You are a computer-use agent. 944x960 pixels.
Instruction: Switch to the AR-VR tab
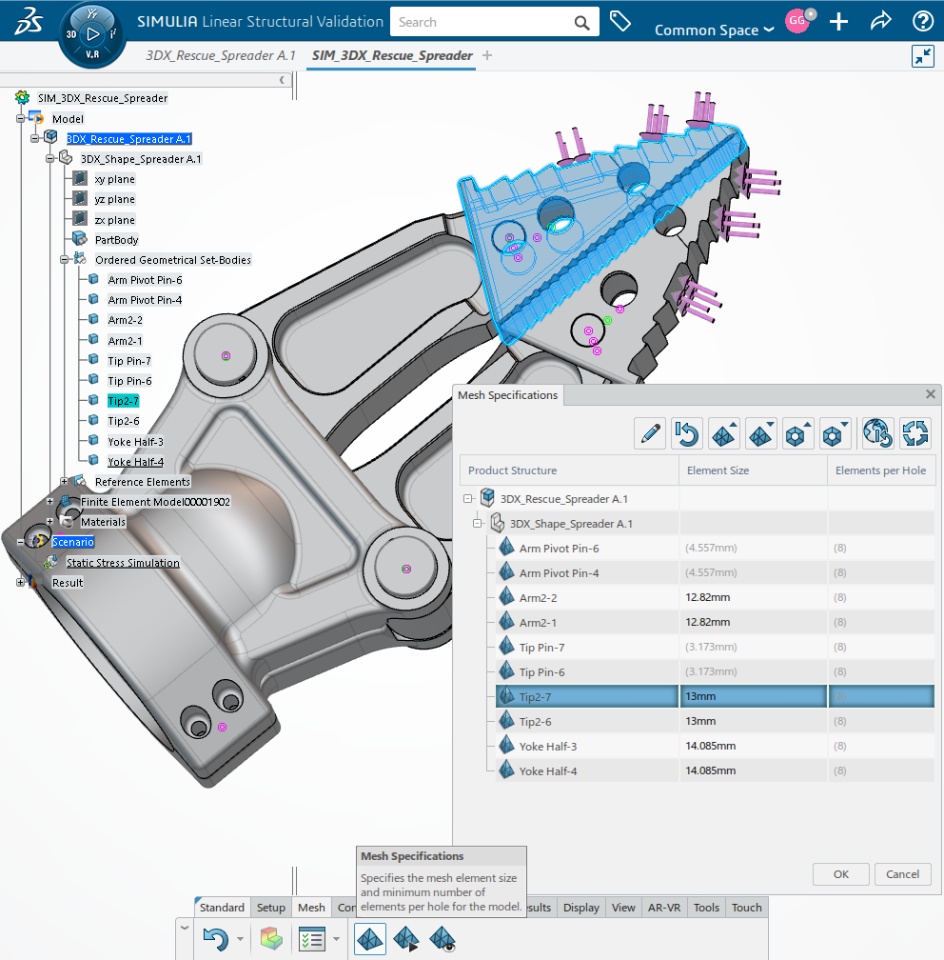664,907
